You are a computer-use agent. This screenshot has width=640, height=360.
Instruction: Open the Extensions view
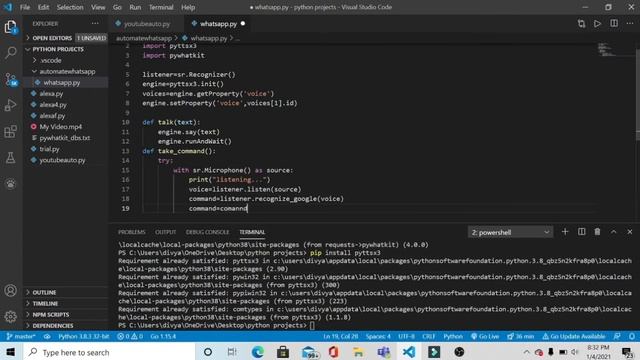click(11, 131)
